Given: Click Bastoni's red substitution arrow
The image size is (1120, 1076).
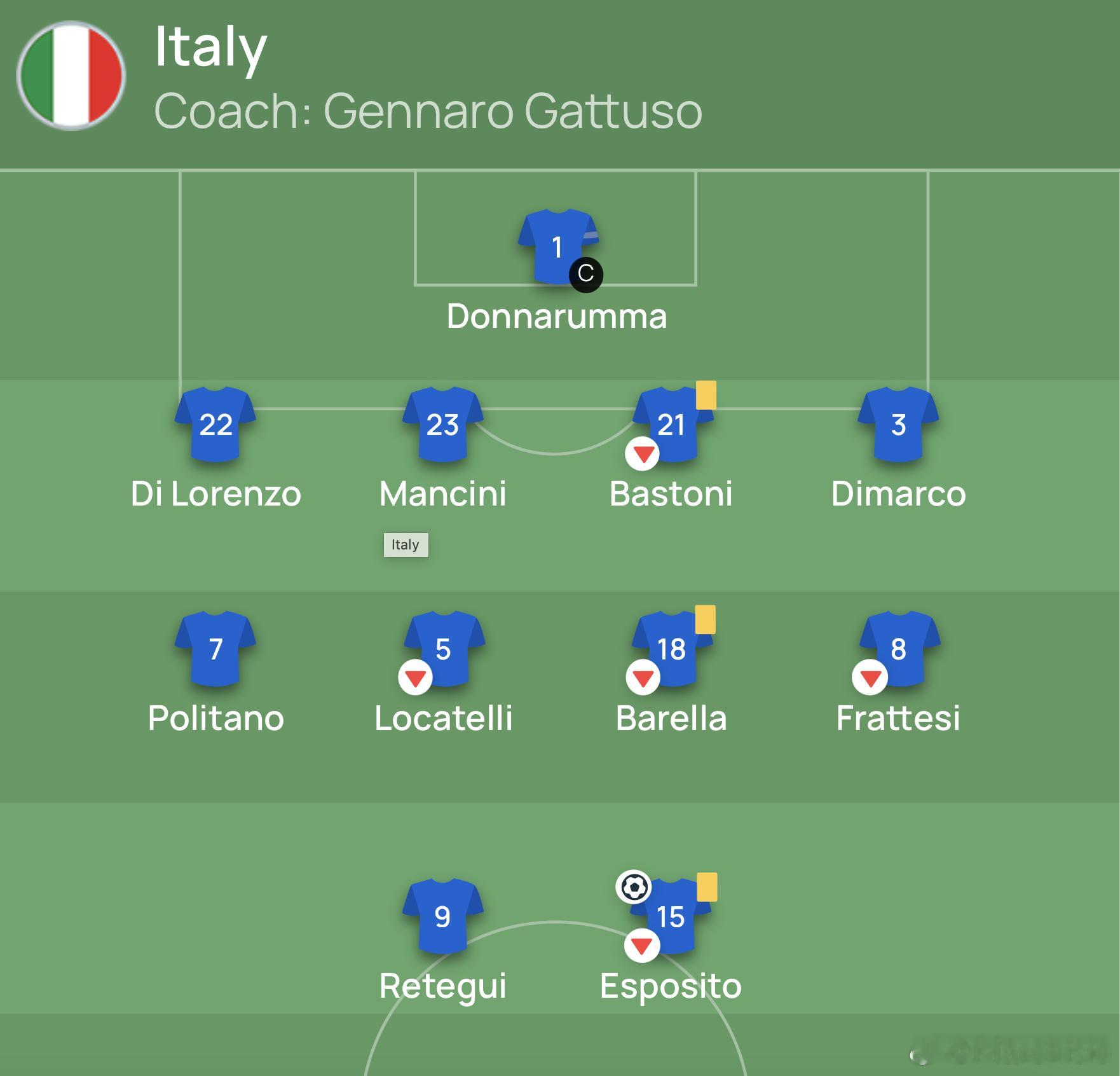Looking at the screenshot, I should click(x=643, y=454).
